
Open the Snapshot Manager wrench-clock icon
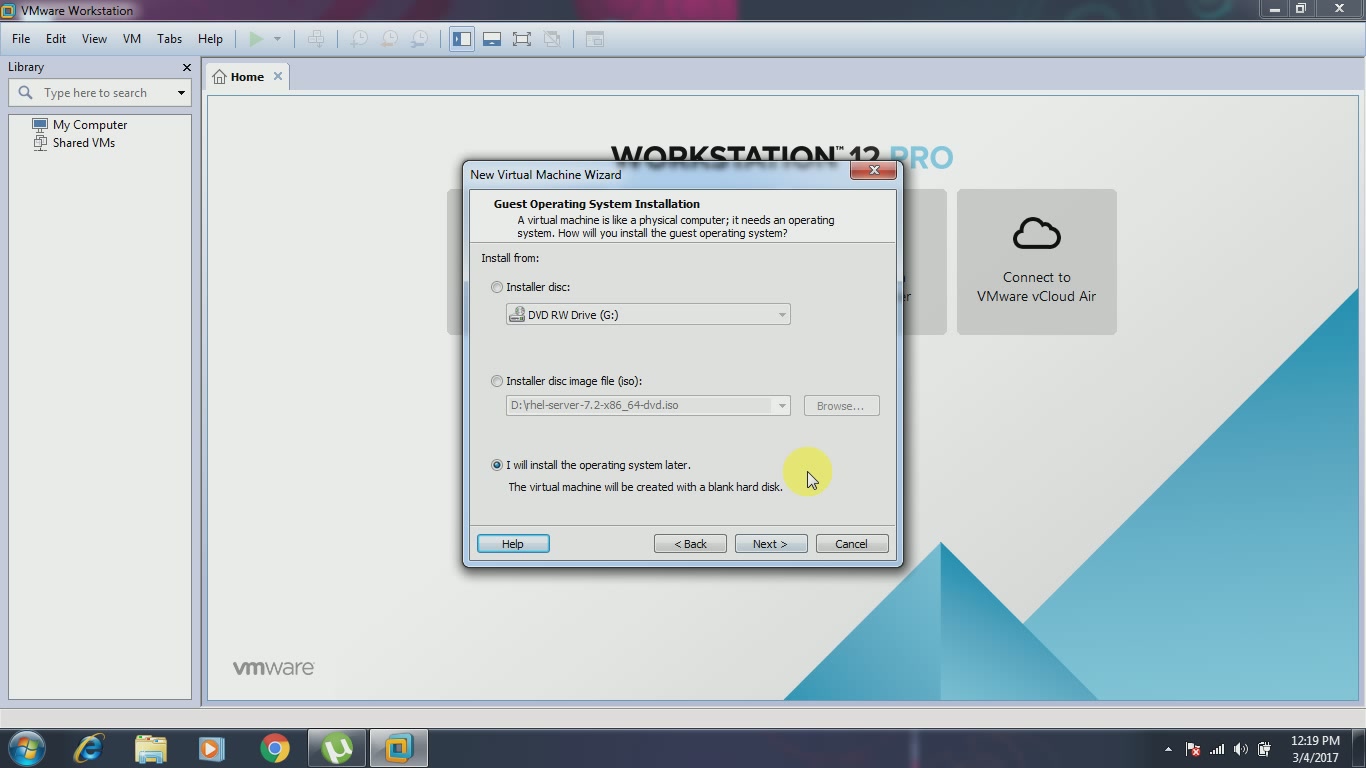coord(420,39)
